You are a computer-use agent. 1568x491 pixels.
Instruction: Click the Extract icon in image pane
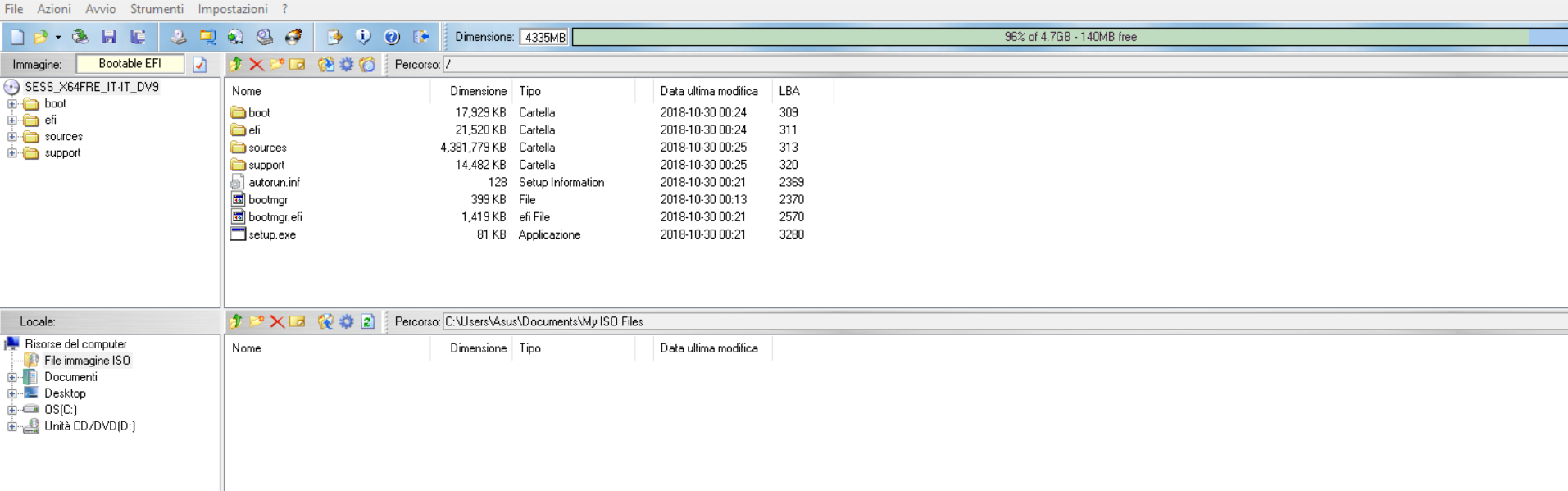pyautogui.click(x=325, y=65)
